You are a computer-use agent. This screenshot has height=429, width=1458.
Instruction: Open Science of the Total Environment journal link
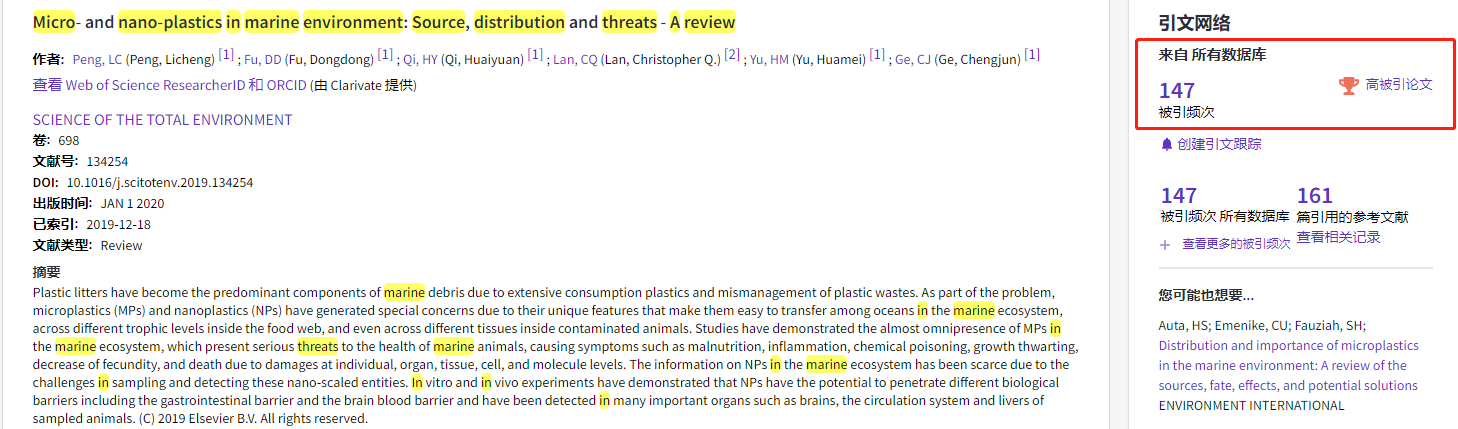[x=162, y=120]
